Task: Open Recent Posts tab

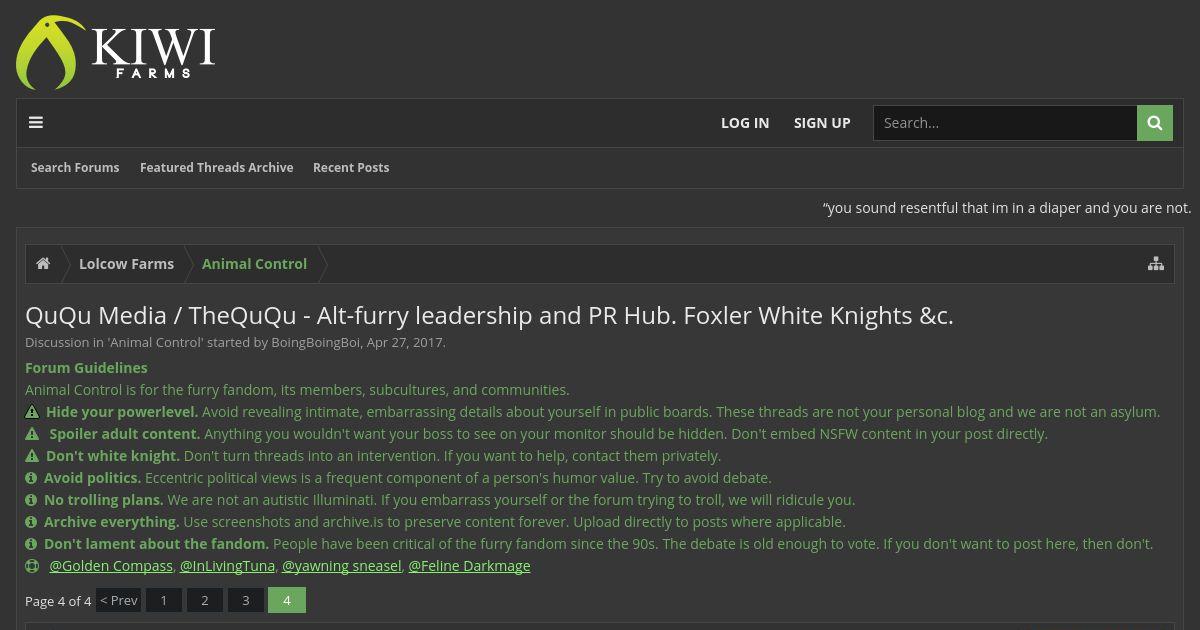Action: pyautogui.click(x=351, y=168)
